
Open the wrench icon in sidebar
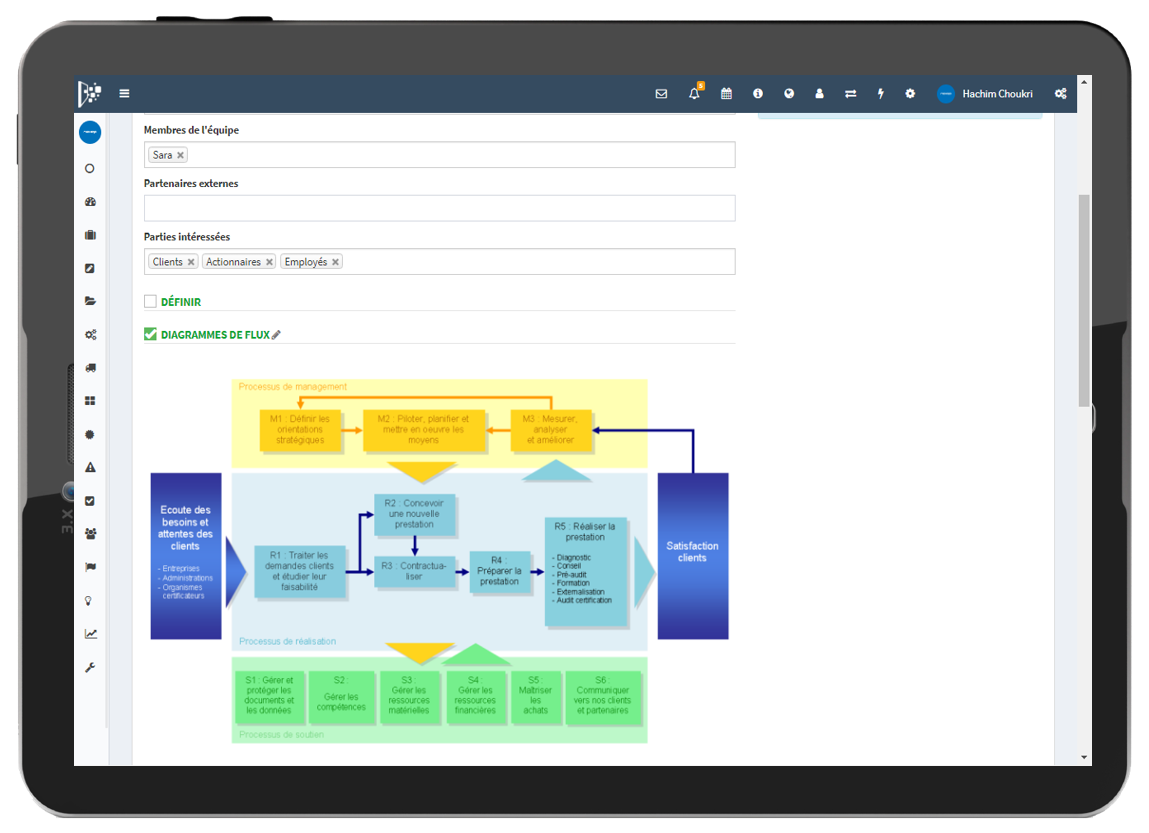click(90, 667)
